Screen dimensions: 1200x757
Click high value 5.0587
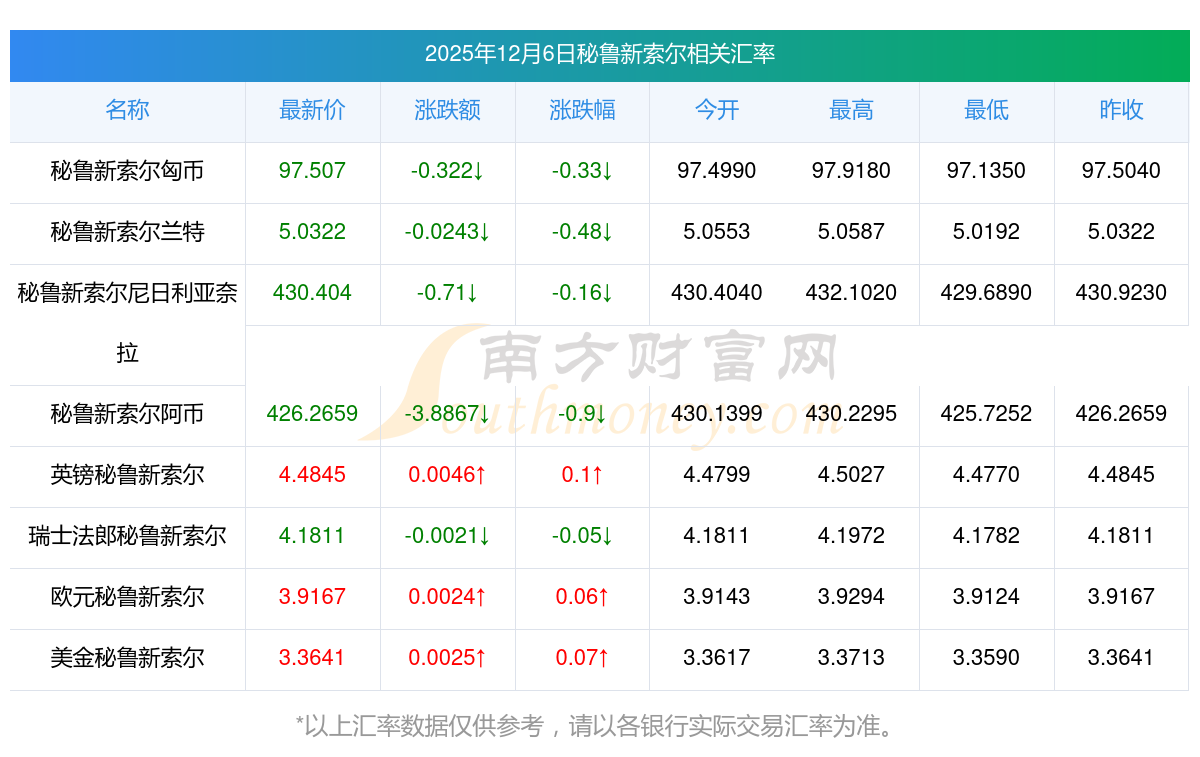point(852,232)
